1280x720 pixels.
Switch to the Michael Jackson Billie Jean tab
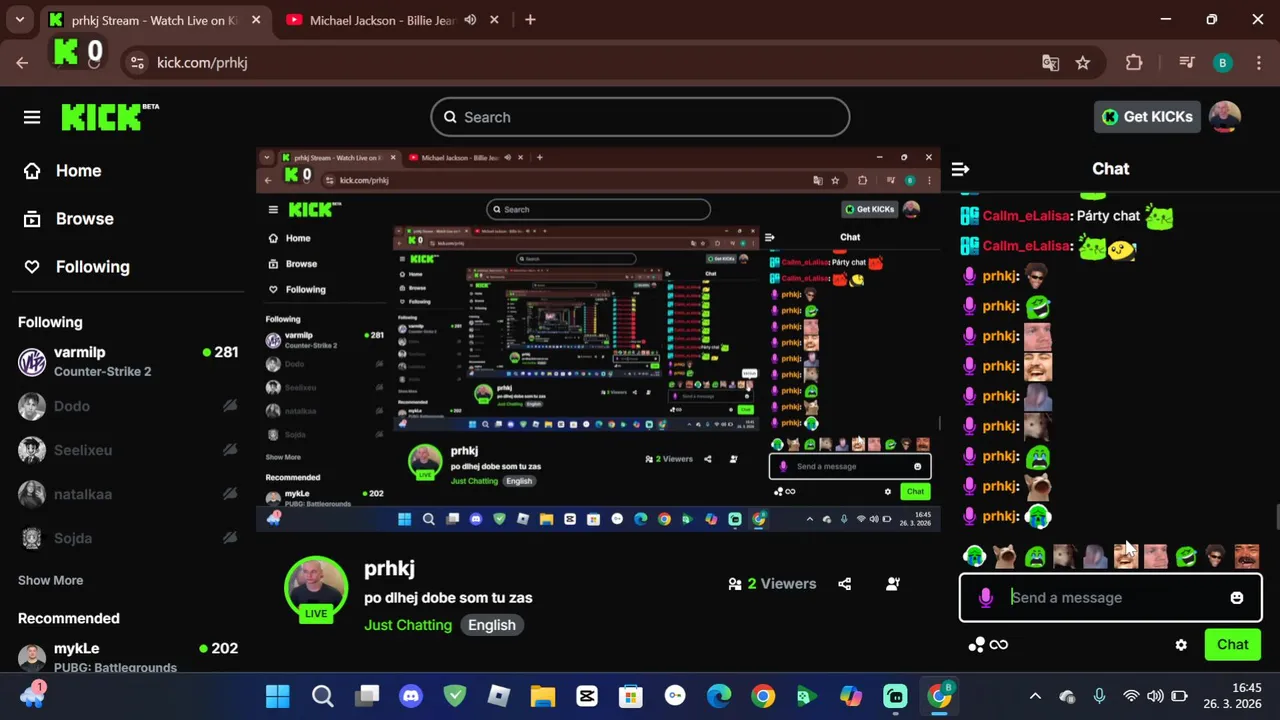[383, 20]
